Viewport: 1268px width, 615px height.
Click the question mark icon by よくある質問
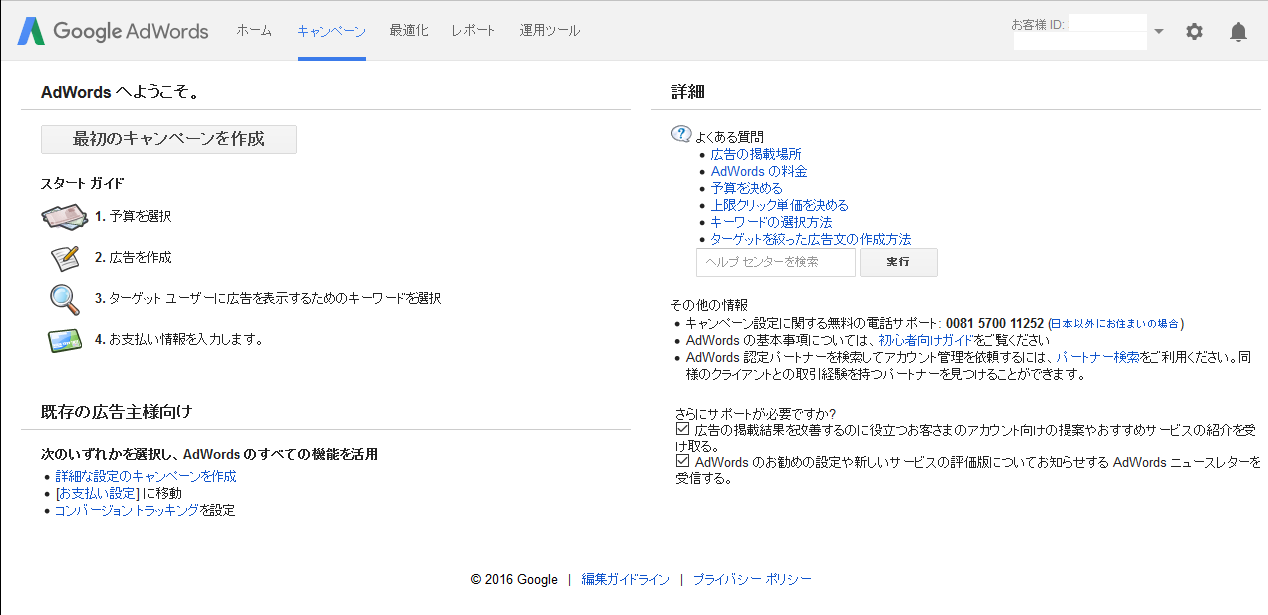click(681, 134)
